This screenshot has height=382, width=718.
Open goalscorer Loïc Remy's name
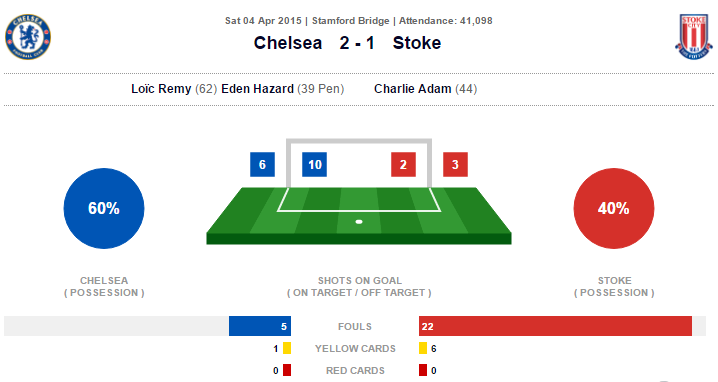click(161, 88)
